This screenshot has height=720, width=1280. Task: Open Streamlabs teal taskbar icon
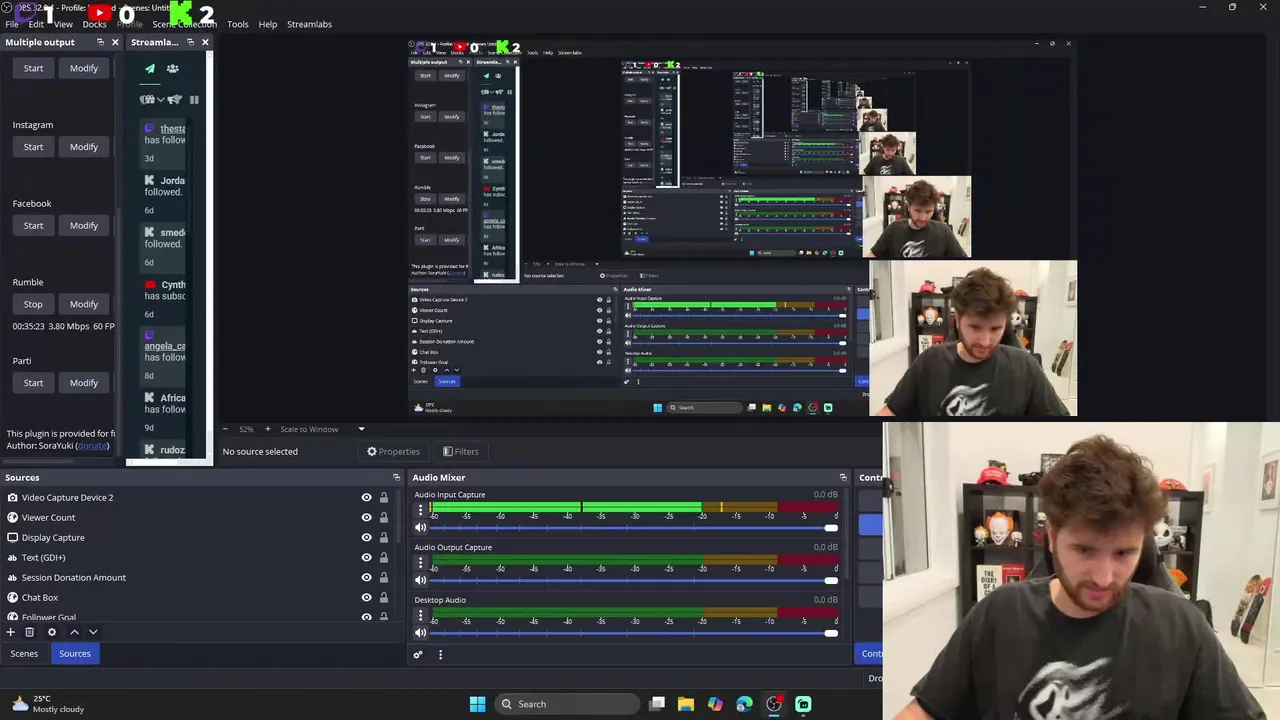pyautogui.click(x=803, y=704)
